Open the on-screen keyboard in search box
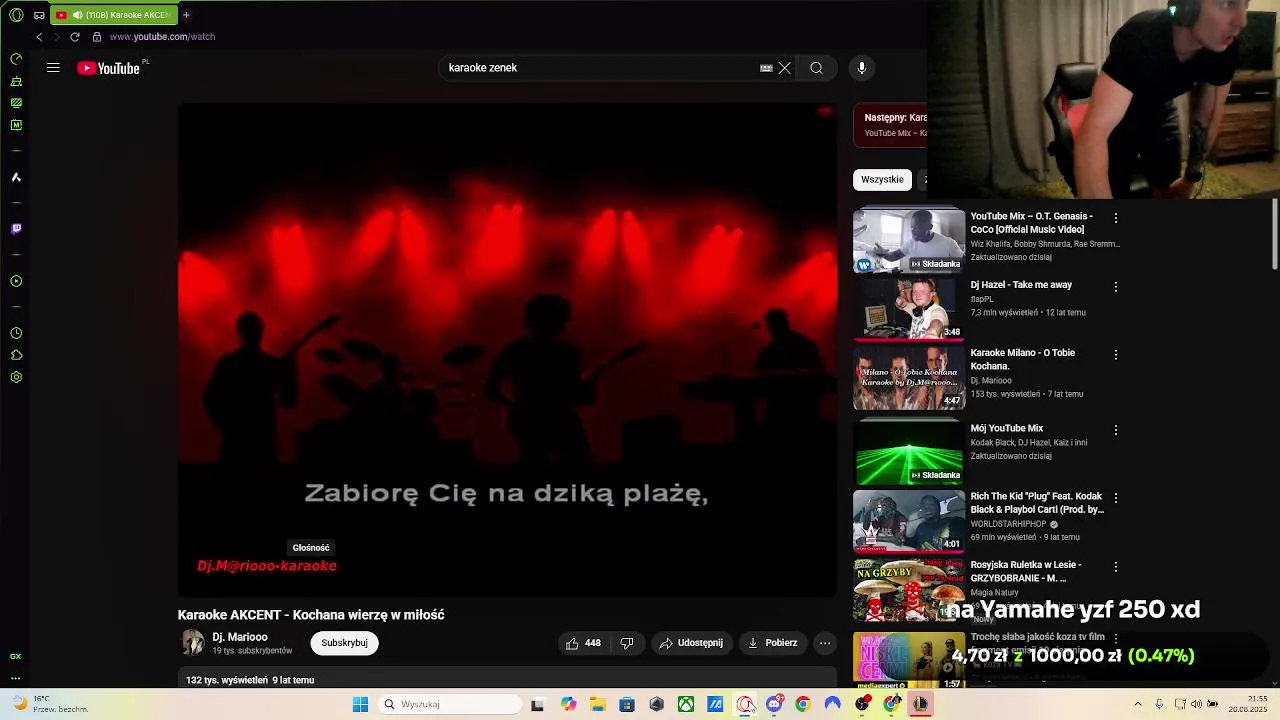The image size is (1280, 720). click(766, 68)
